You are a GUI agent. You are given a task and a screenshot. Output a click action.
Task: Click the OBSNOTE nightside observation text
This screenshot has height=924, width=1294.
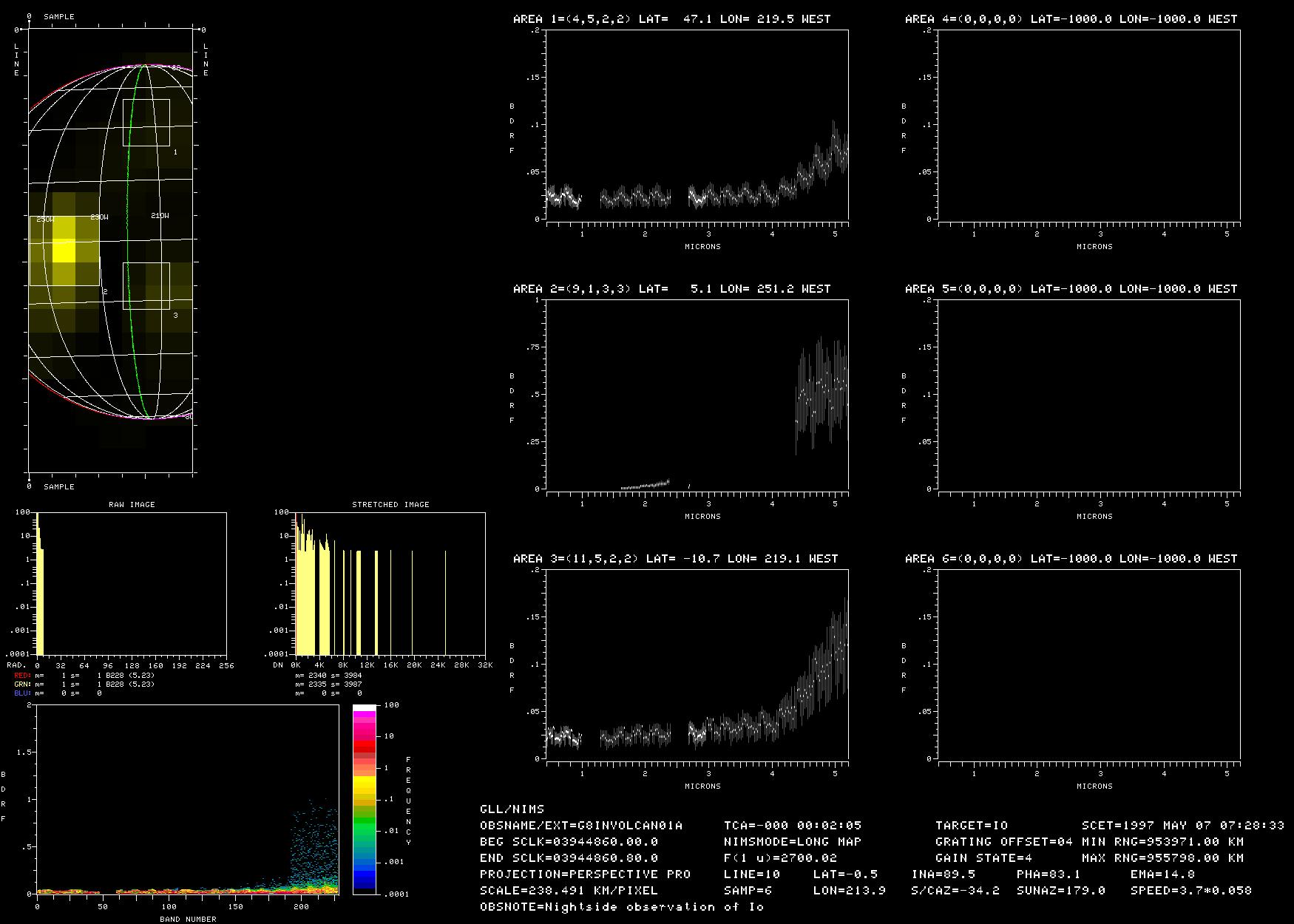[621, 907]
